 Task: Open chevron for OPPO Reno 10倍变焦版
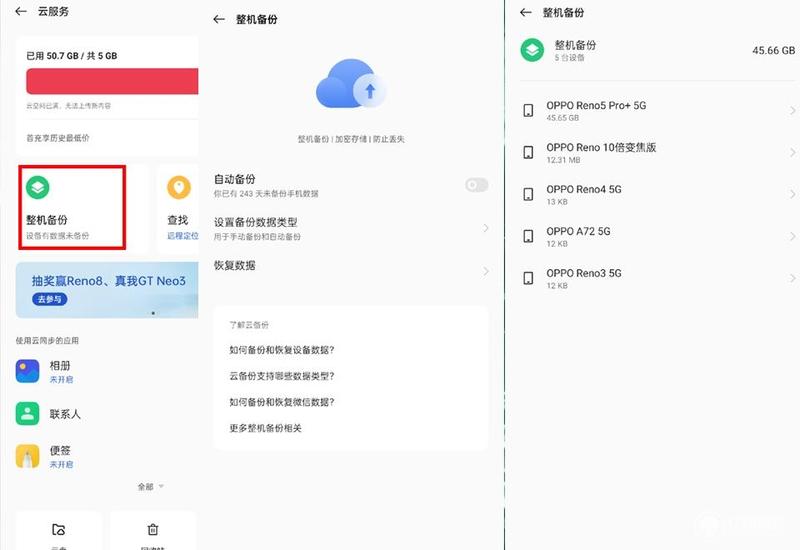792,153
